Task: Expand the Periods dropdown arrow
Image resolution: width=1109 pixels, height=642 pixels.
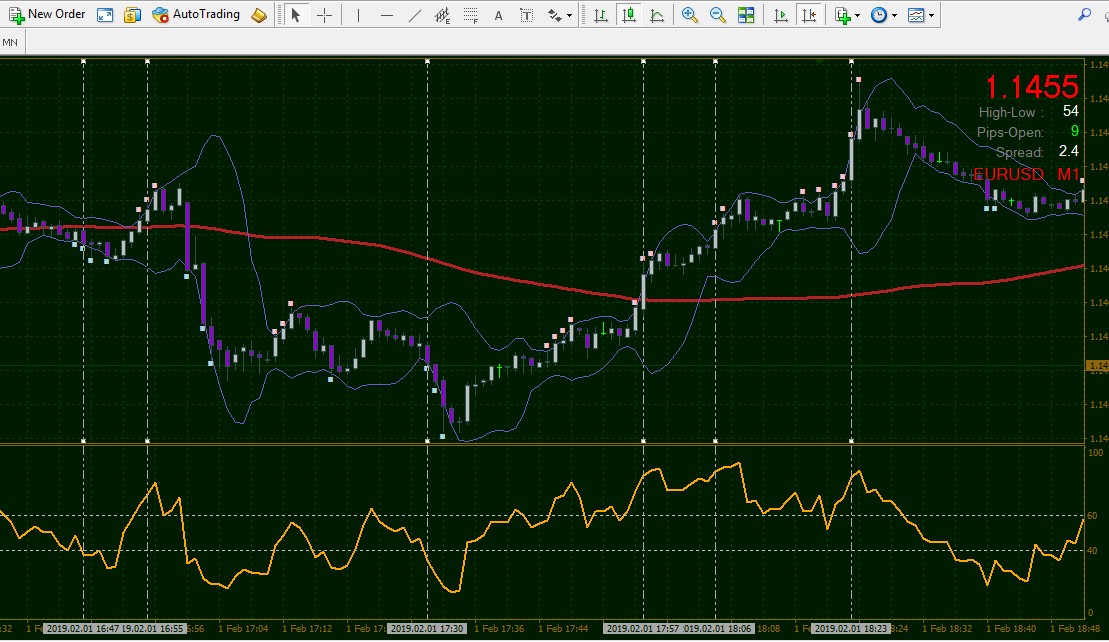Action: (x=895, y=15)
